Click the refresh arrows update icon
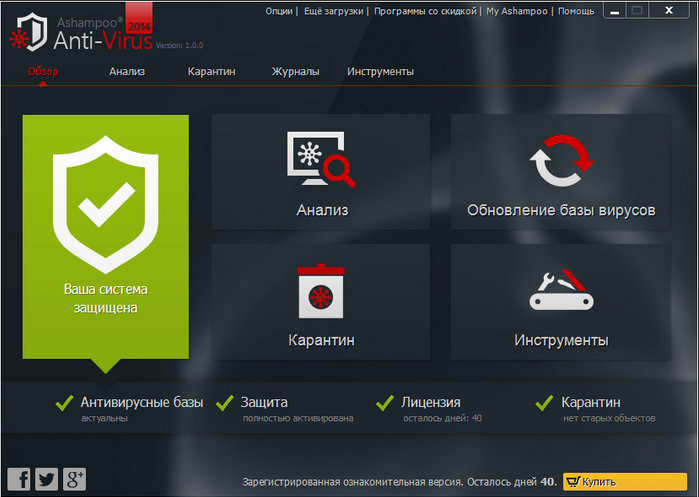Image resolution: width=699 pixels, height=497 pixels. pyautogui.click(x=561, y=160)
